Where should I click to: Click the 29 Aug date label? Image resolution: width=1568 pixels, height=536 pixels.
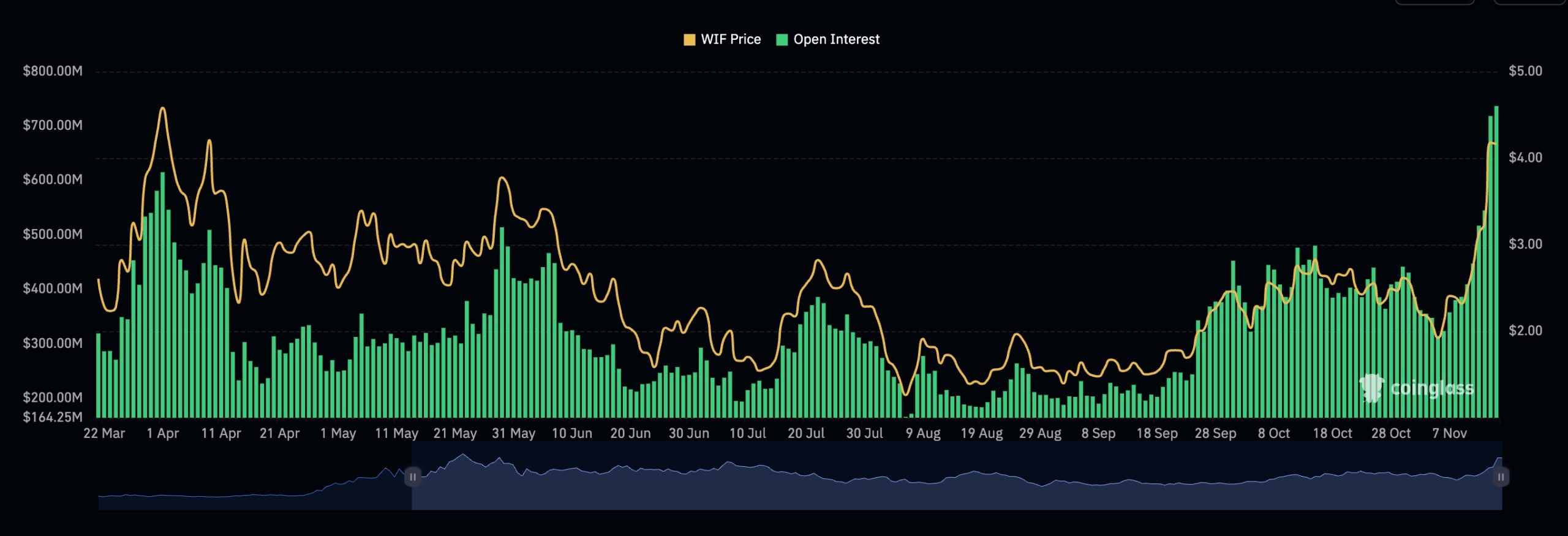coord(1040,433)
